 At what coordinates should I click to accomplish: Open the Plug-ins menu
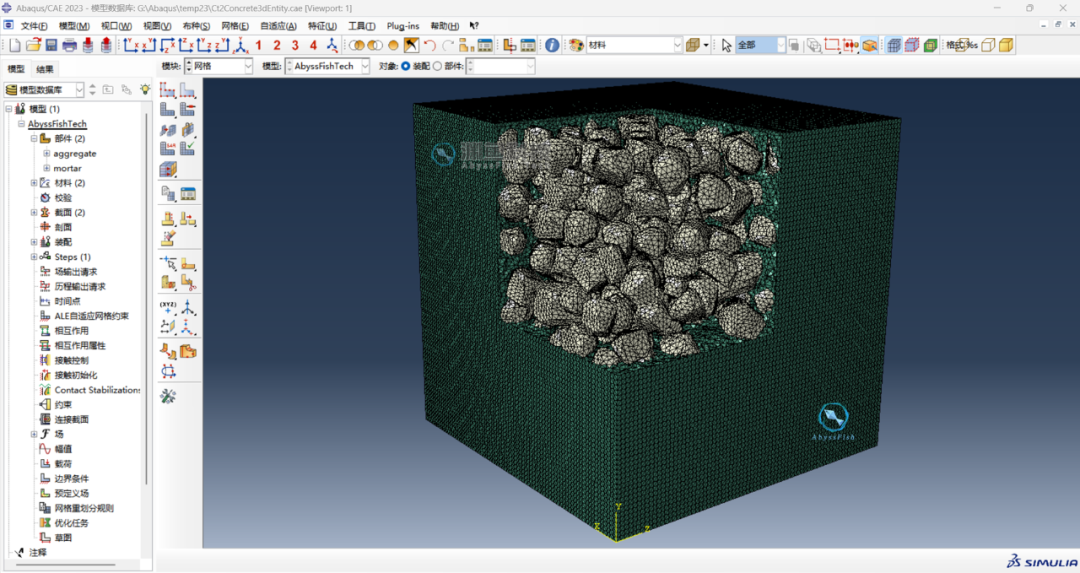403,26
